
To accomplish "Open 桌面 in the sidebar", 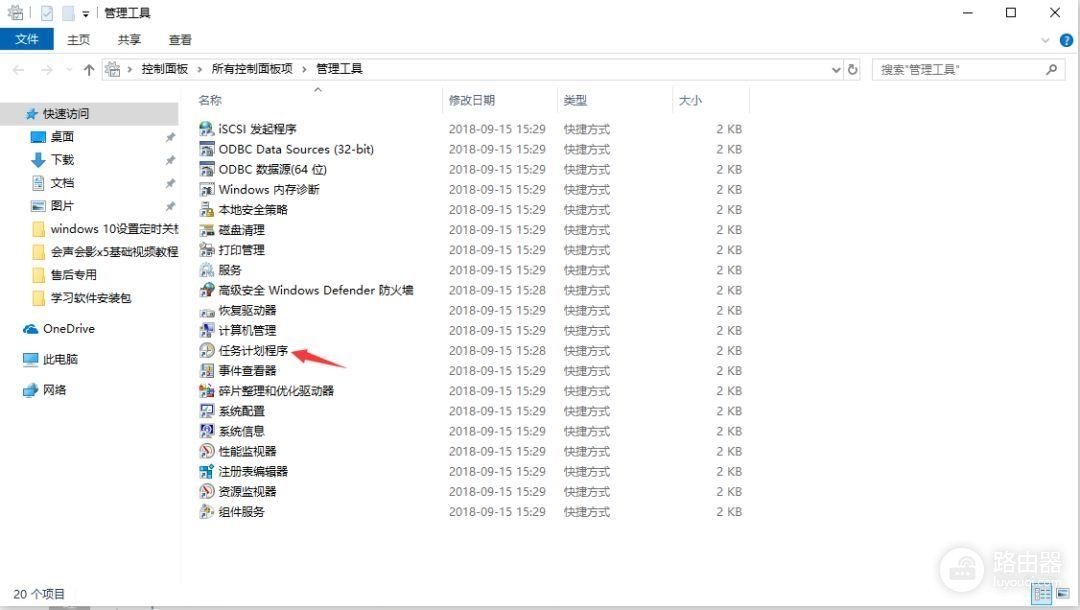I will (x=62, y=137).
